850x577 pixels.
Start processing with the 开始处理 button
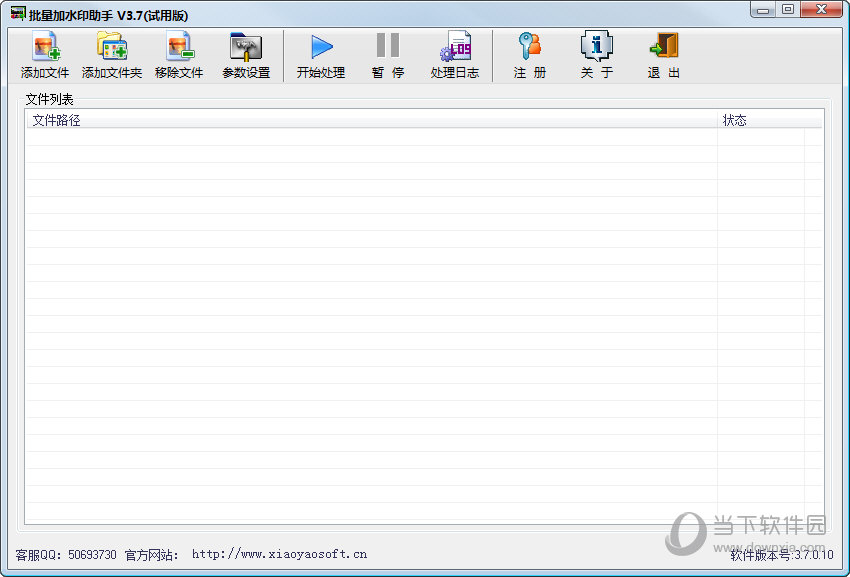[321, 55]
